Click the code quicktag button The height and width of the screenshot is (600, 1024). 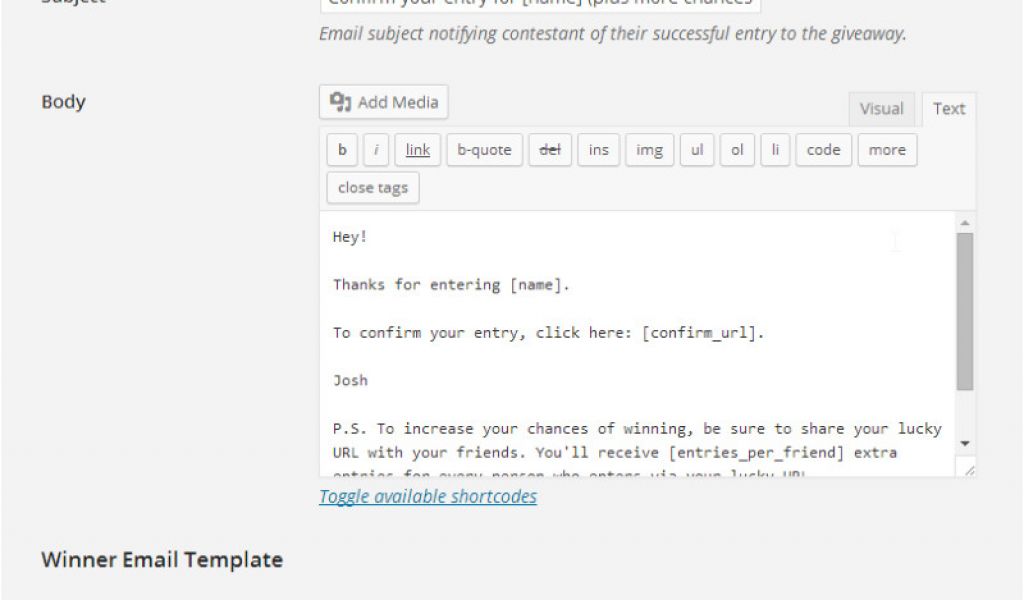tap(823, 150)
